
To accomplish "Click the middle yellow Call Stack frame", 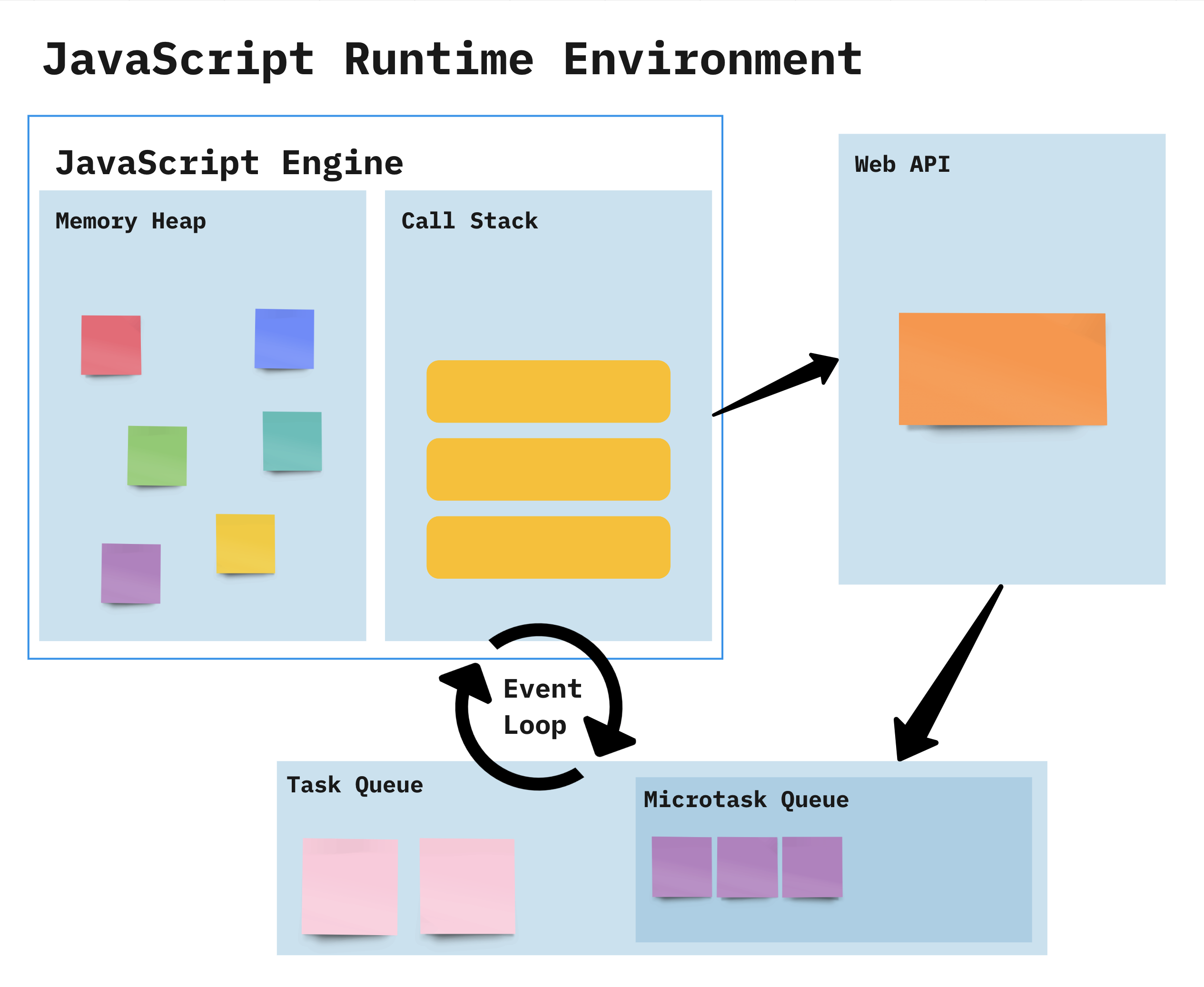I will [549, 470].
